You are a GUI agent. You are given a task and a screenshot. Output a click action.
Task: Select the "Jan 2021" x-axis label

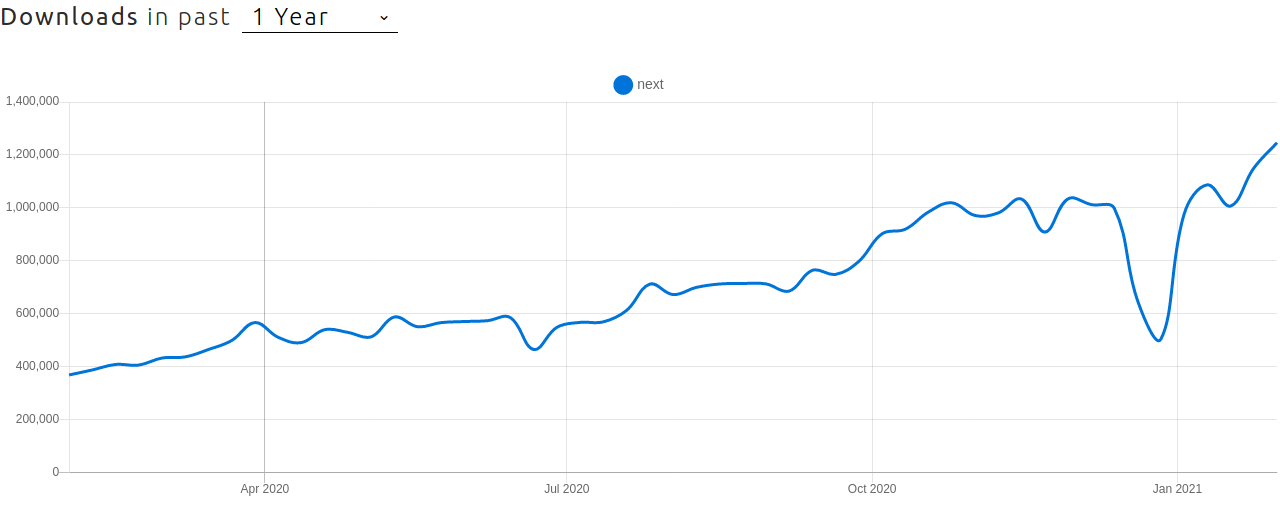[x=1177, y=489]
